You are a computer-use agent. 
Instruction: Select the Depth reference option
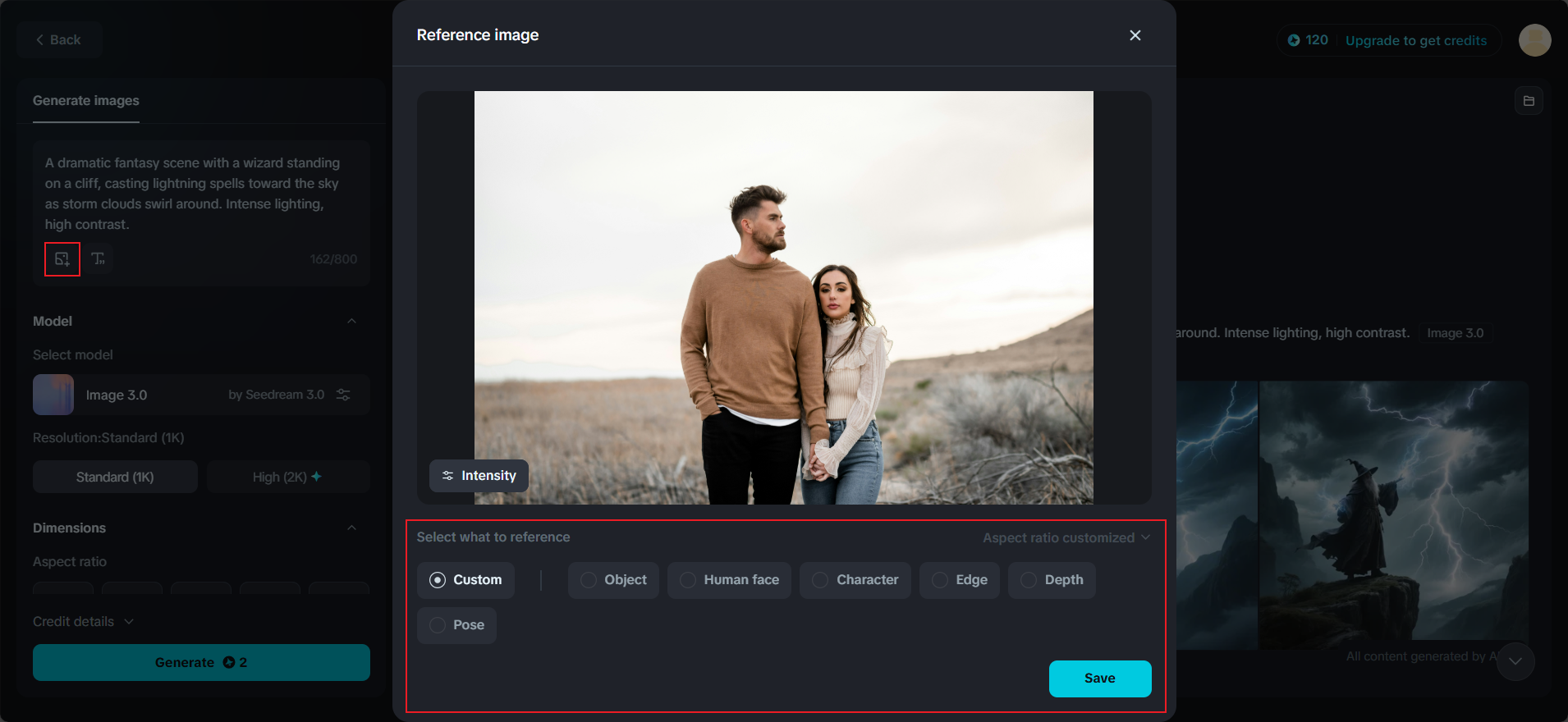coord(1052,580)
